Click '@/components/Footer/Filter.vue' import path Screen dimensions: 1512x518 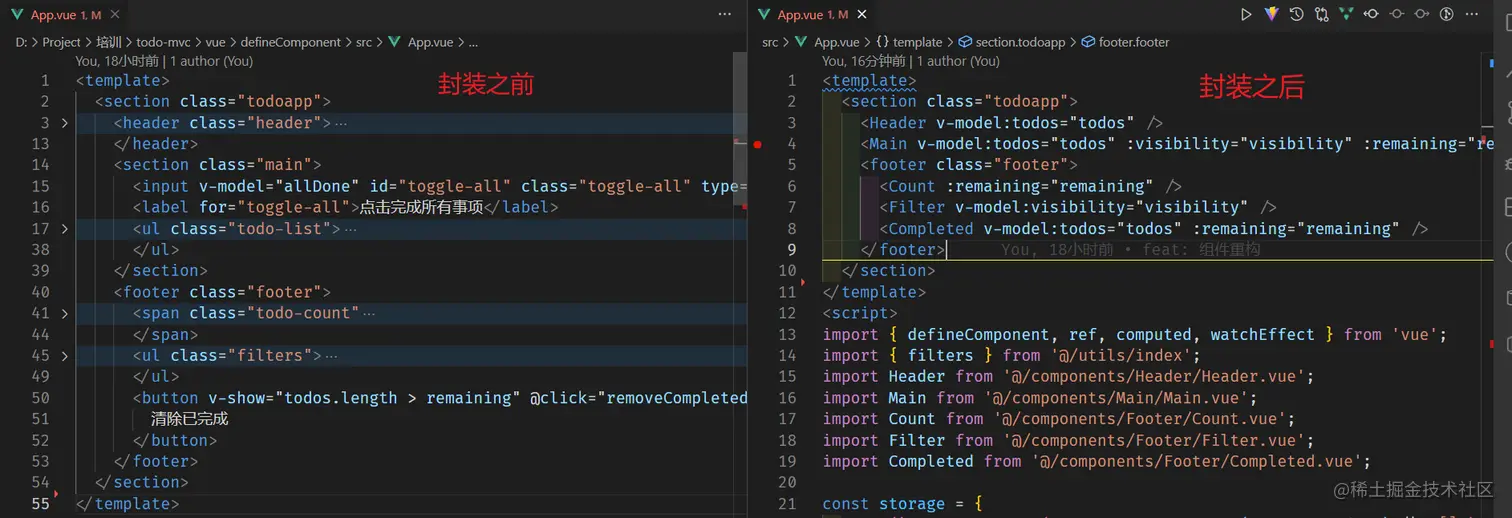coord(1153,440)
